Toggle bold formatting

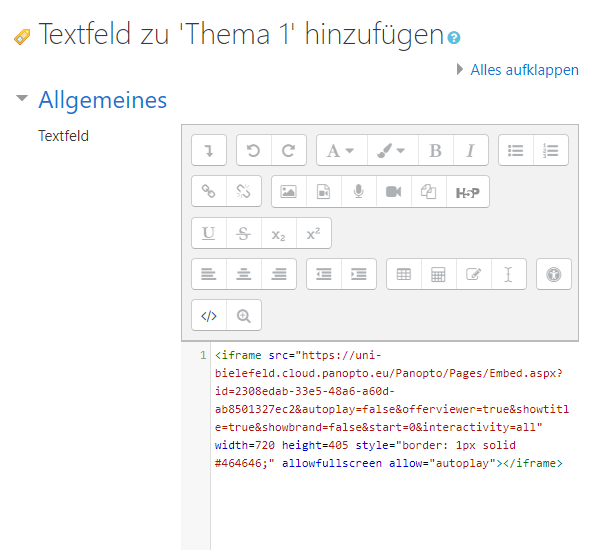(x=436, y=150)
